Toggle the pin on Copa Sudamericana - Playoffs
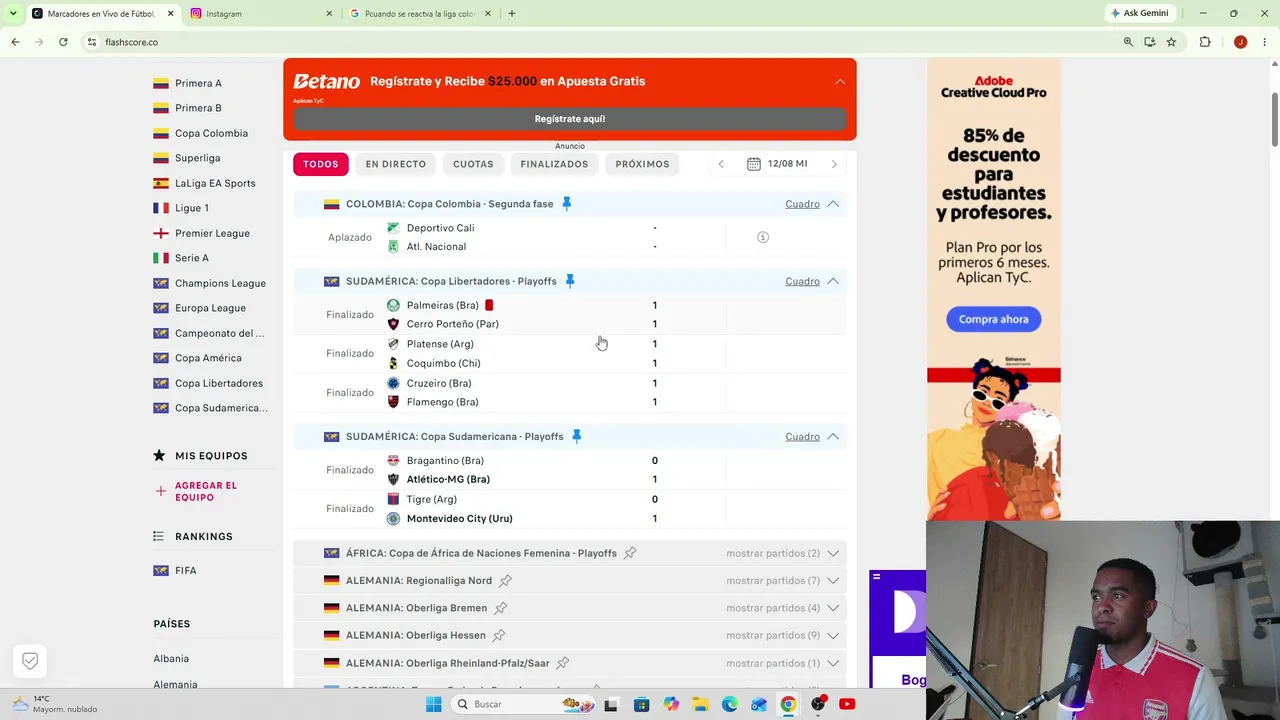The width and height of the screenshot is (1280, 720). [576, 436]
